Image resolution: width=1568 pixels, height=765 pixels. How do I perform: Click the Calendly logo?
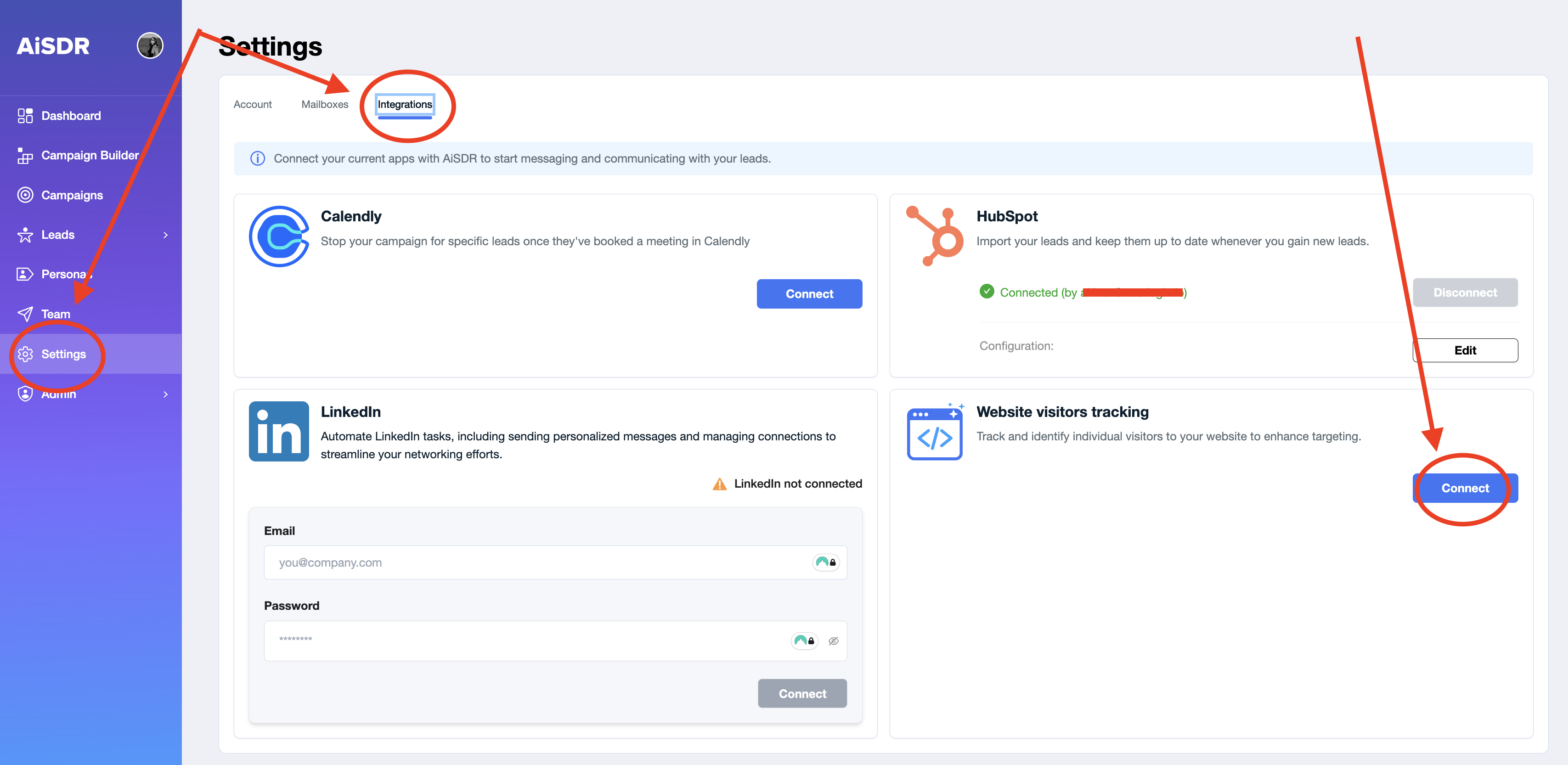pyautogui.click(x=279, y=236)
